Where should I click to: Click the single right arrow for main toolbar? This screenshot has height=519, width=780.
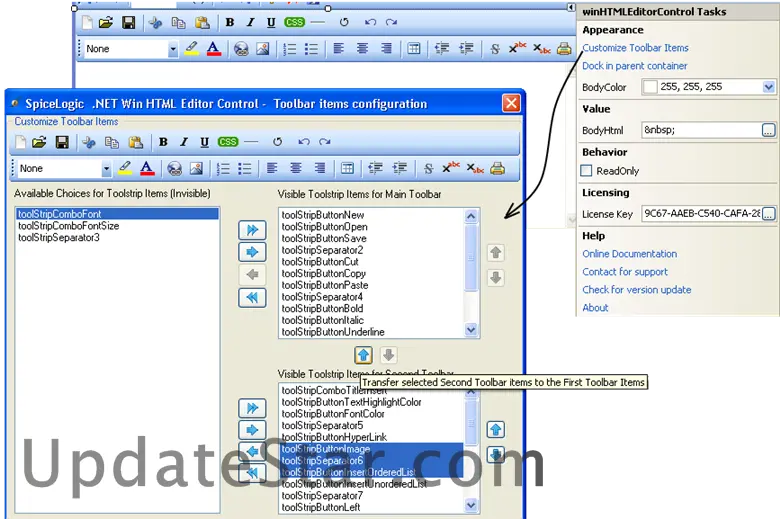click(x=252, y=252)
